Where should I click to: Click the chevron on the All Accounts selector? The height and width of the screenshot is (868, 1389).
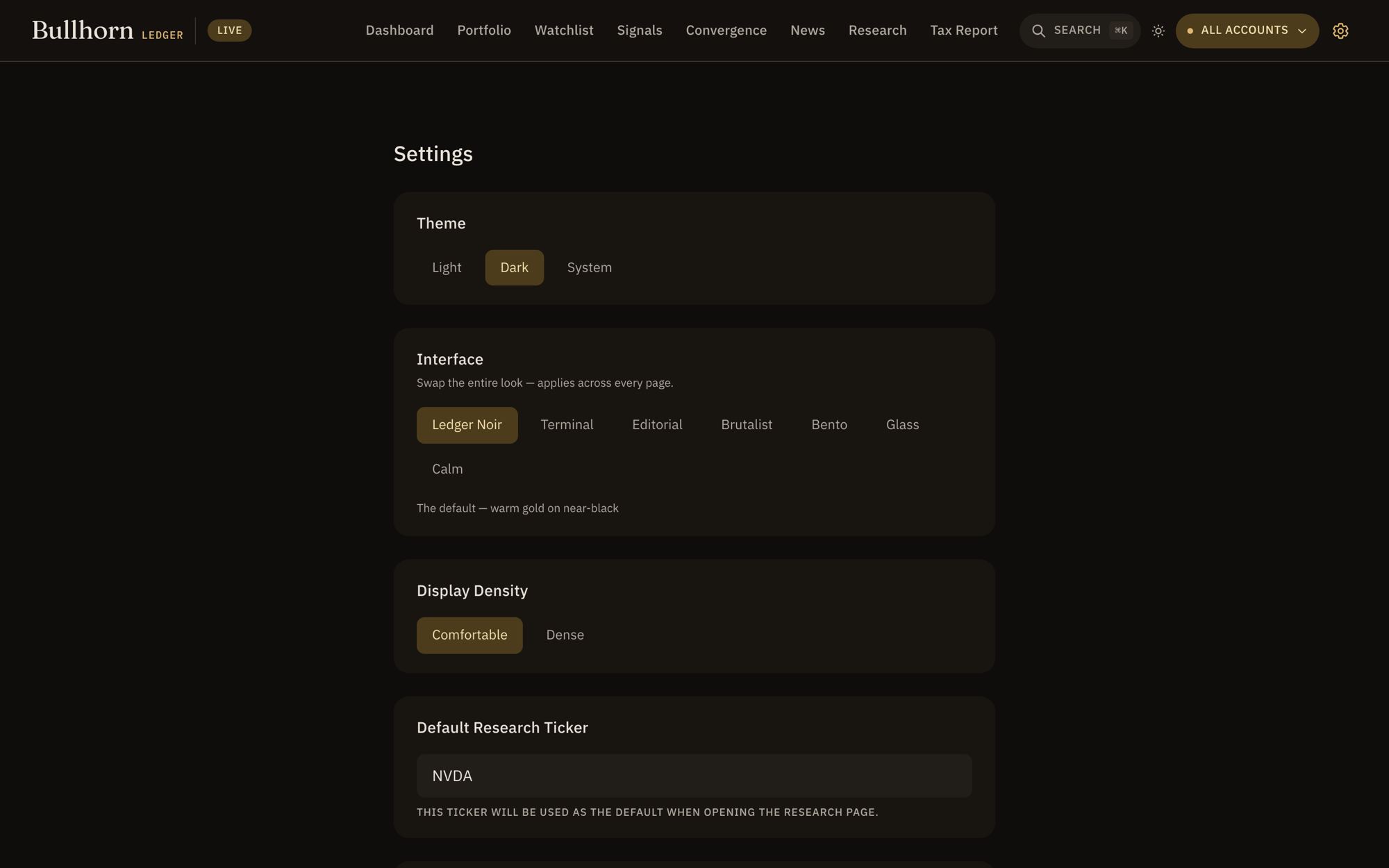(x=1302, y=31)
